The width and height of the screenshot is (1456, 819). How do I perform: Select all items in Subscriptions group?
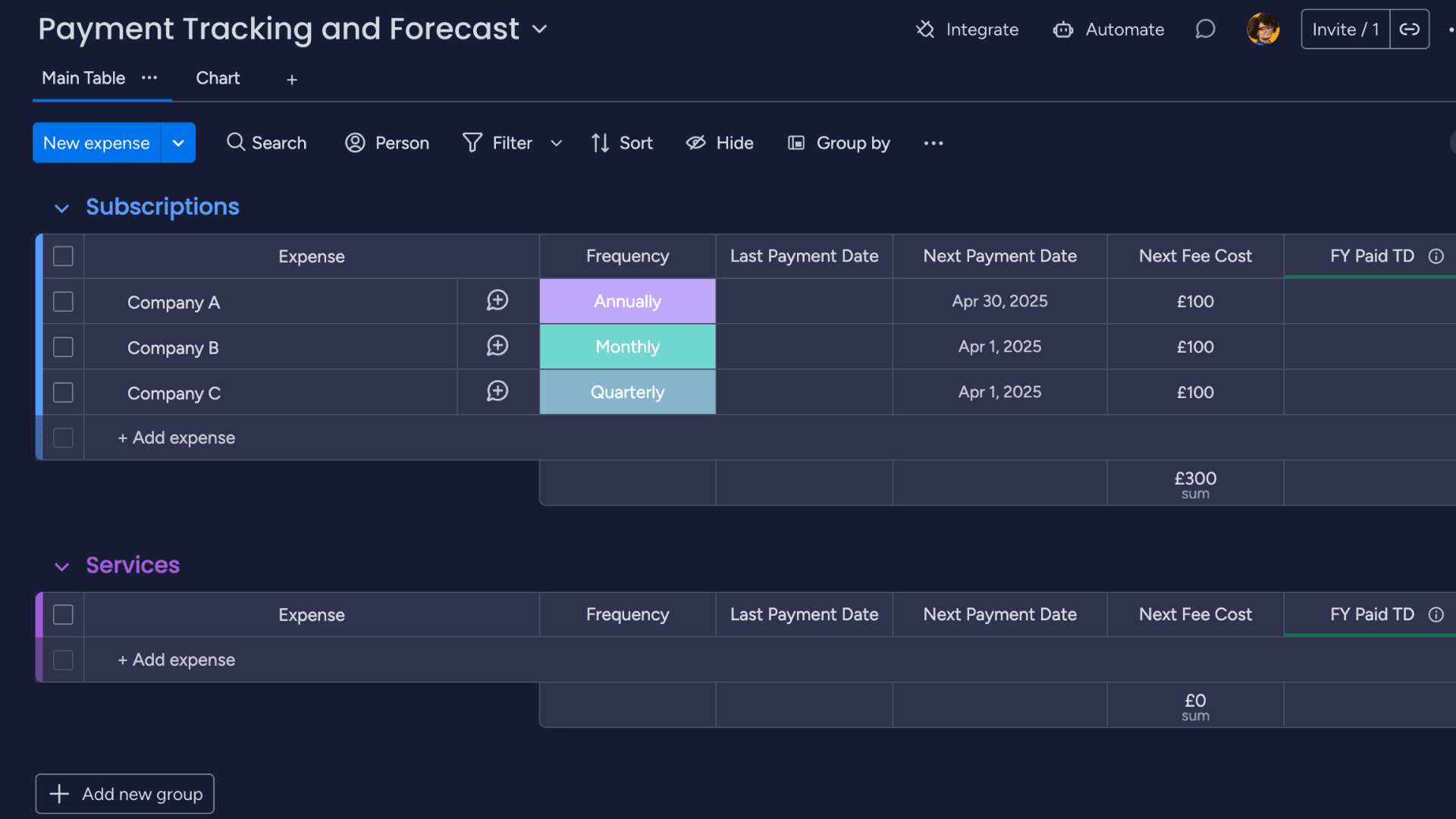[63, 256]
